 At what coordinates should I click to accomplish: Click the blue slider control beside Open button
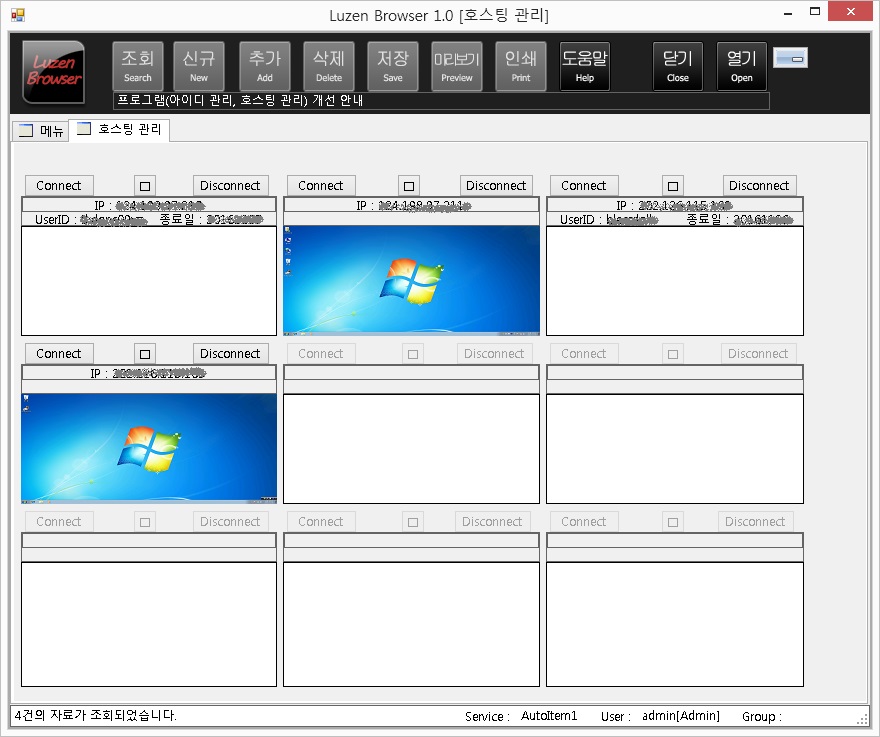[790, 58]
